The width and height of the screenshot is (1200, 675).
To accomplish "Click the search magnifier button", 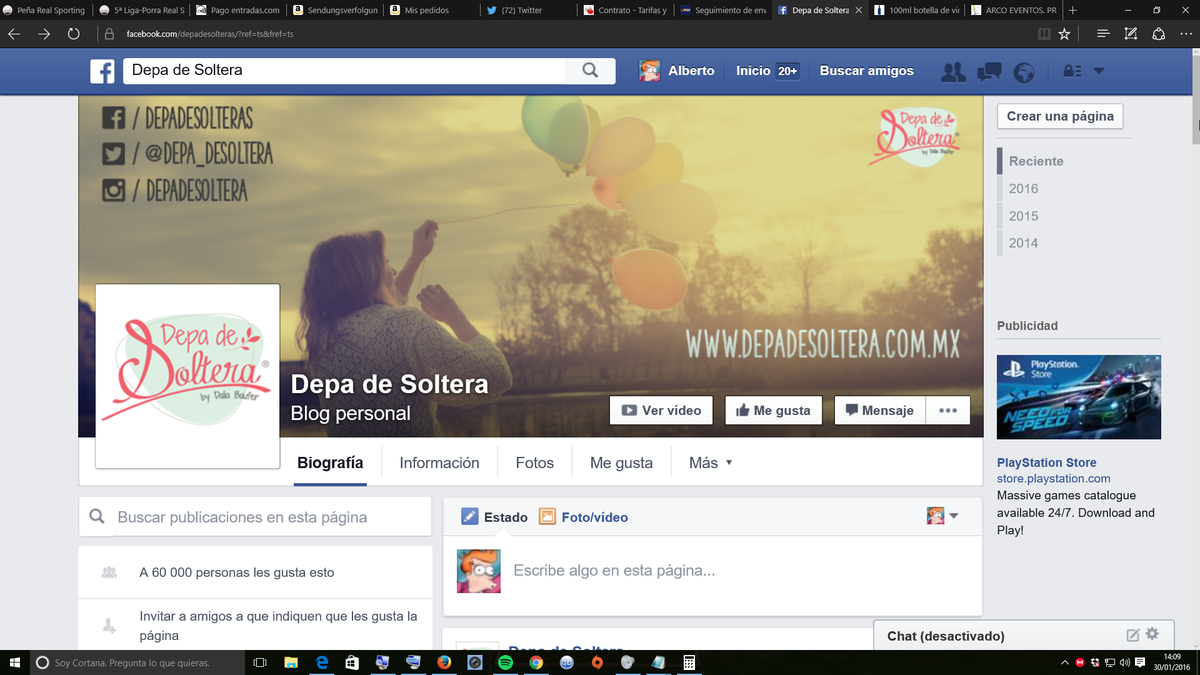I will (x=590, y=71).
